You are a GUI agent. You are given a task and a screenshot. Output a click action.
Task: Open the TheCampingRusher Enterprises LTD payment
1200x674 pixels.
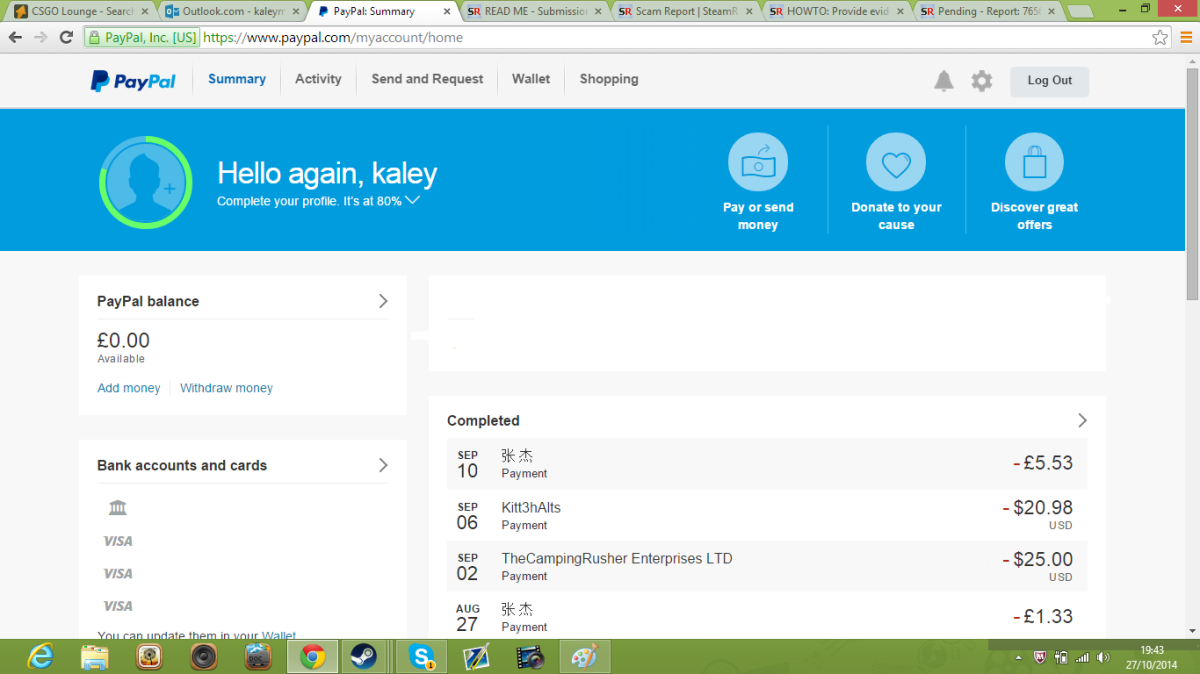767,566
